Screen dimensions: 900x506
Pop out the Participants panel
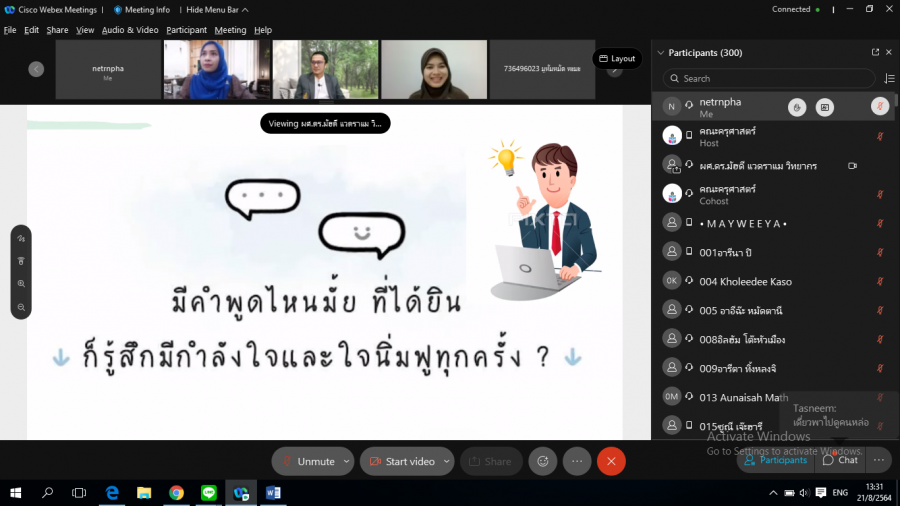click(x=875, y=53)
